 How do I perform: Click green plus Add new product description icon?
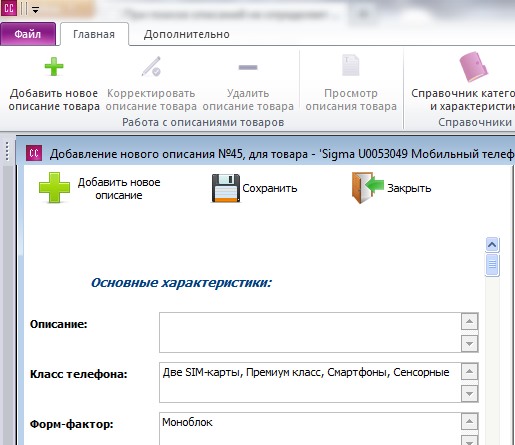click(x=54, y=67)
